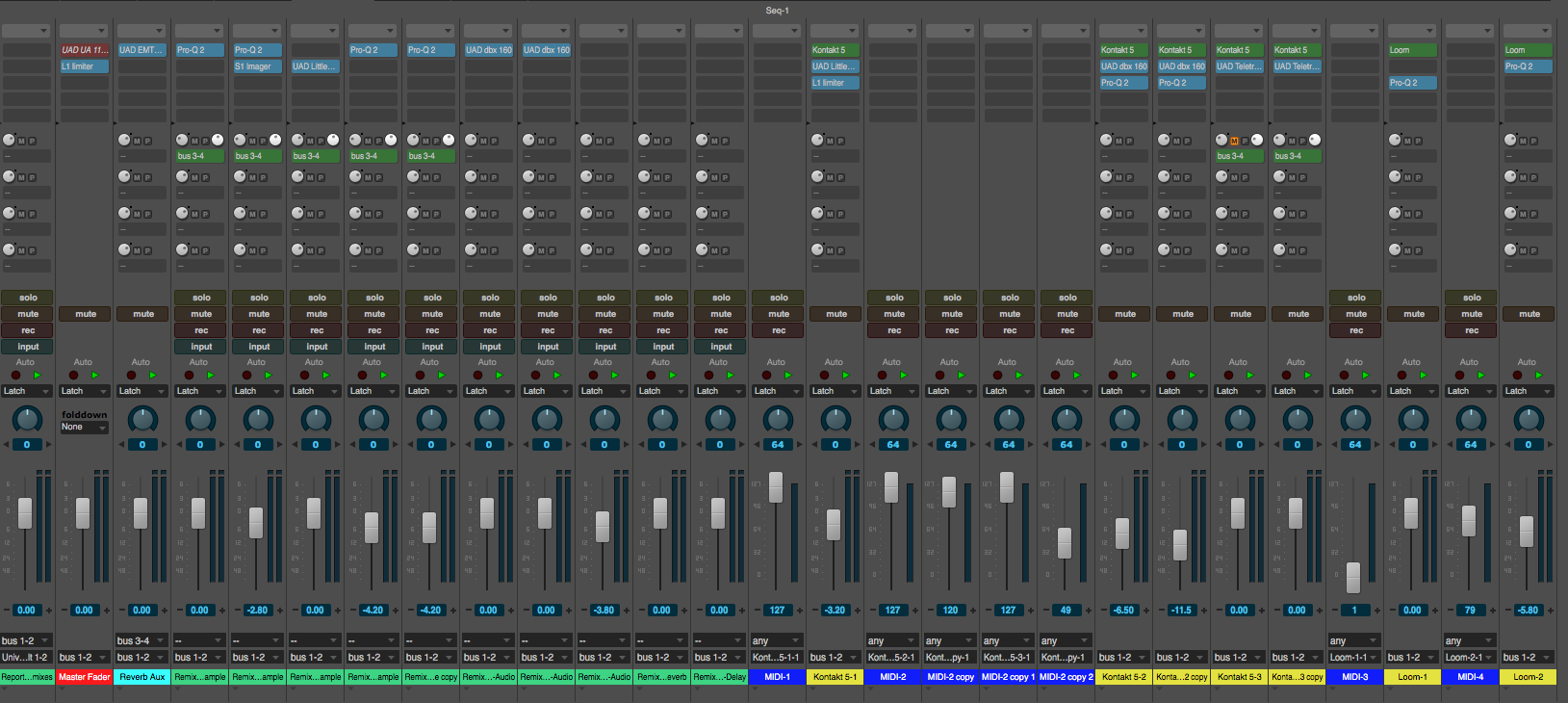Open bus 1-2 output dropdown on Master Fader
1568x703 pixels.
coord(84,657)
